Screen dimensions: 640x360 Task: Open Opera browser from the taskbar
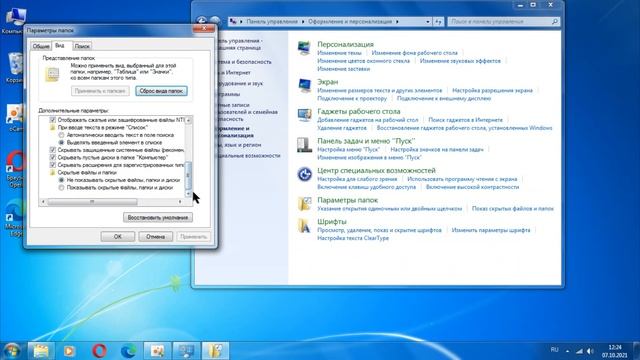[x=99, y=351]
